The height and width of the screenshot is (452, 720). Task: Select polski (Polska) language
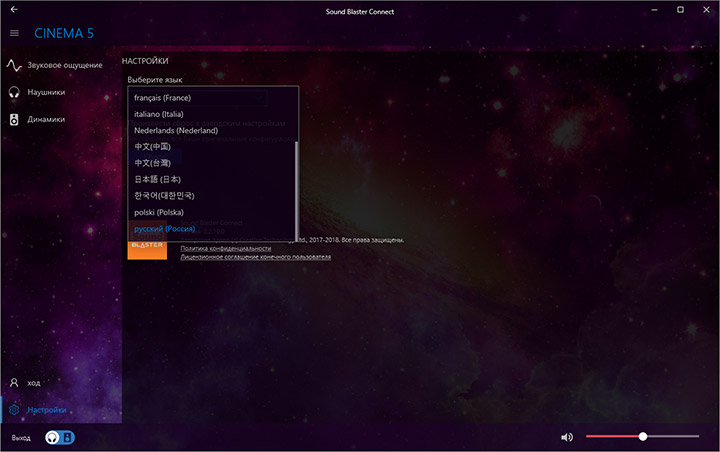(212, 212)
